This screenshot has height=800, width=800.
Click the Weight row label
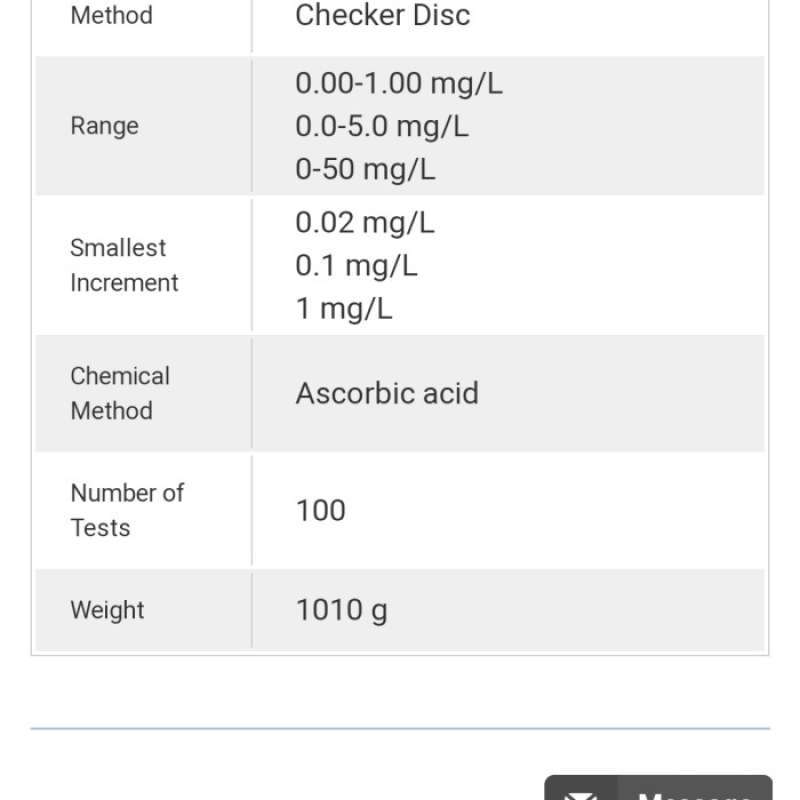[107, 610]
